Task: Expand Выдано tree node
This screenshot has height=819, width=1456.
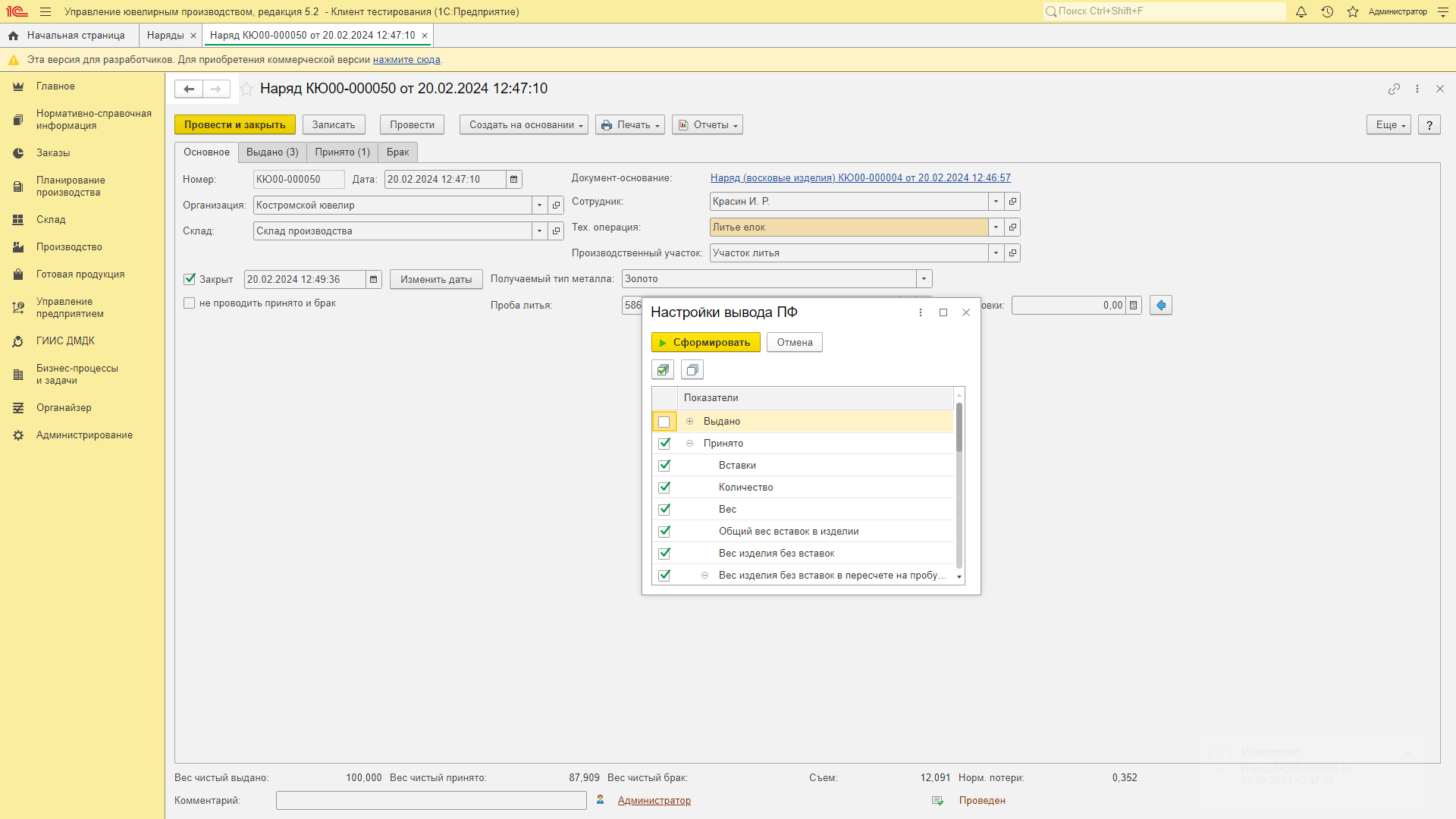Action: tap(690, 422)
